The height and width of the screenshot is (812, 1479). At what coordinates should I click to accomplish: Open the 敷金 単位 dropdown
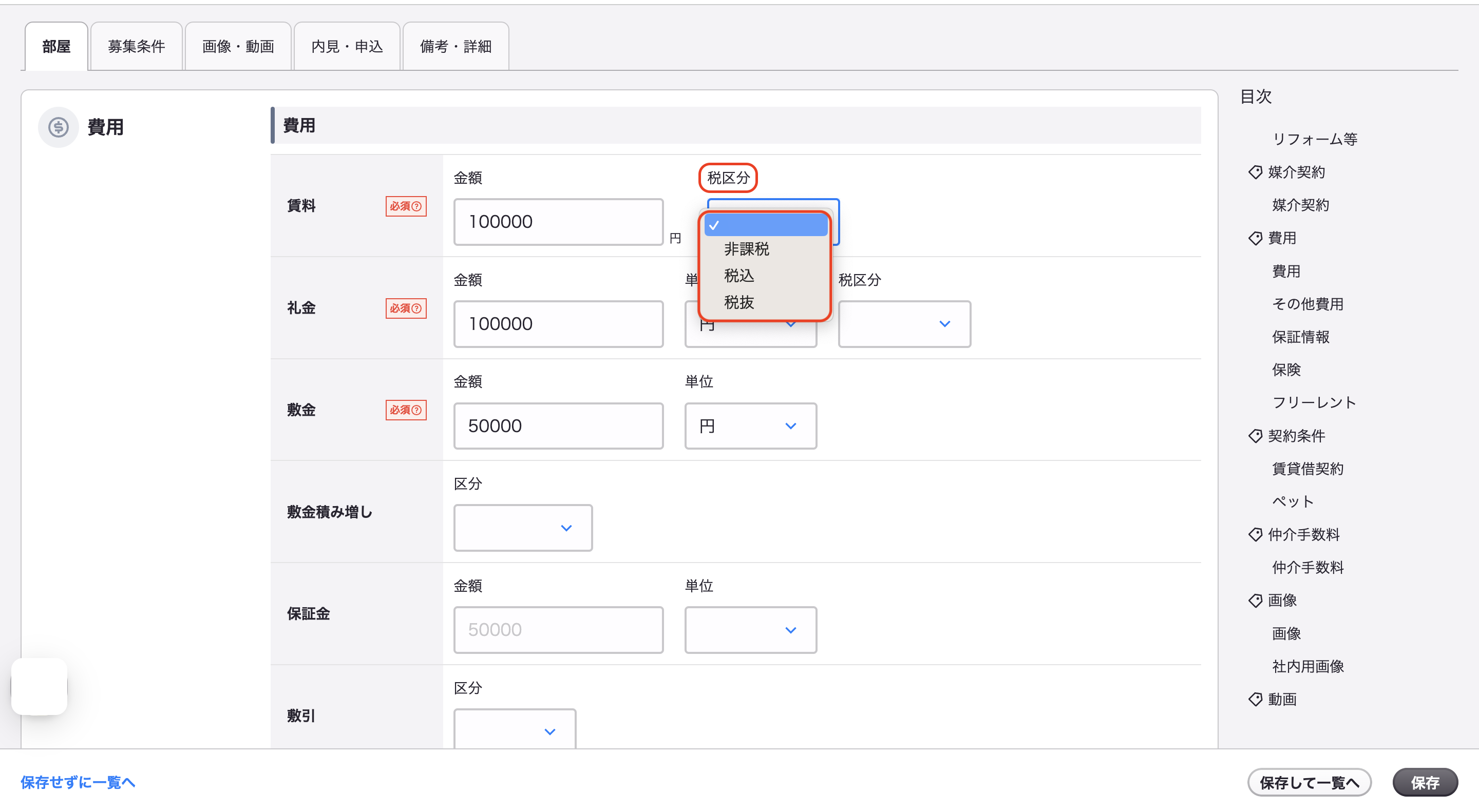point(750,427)
